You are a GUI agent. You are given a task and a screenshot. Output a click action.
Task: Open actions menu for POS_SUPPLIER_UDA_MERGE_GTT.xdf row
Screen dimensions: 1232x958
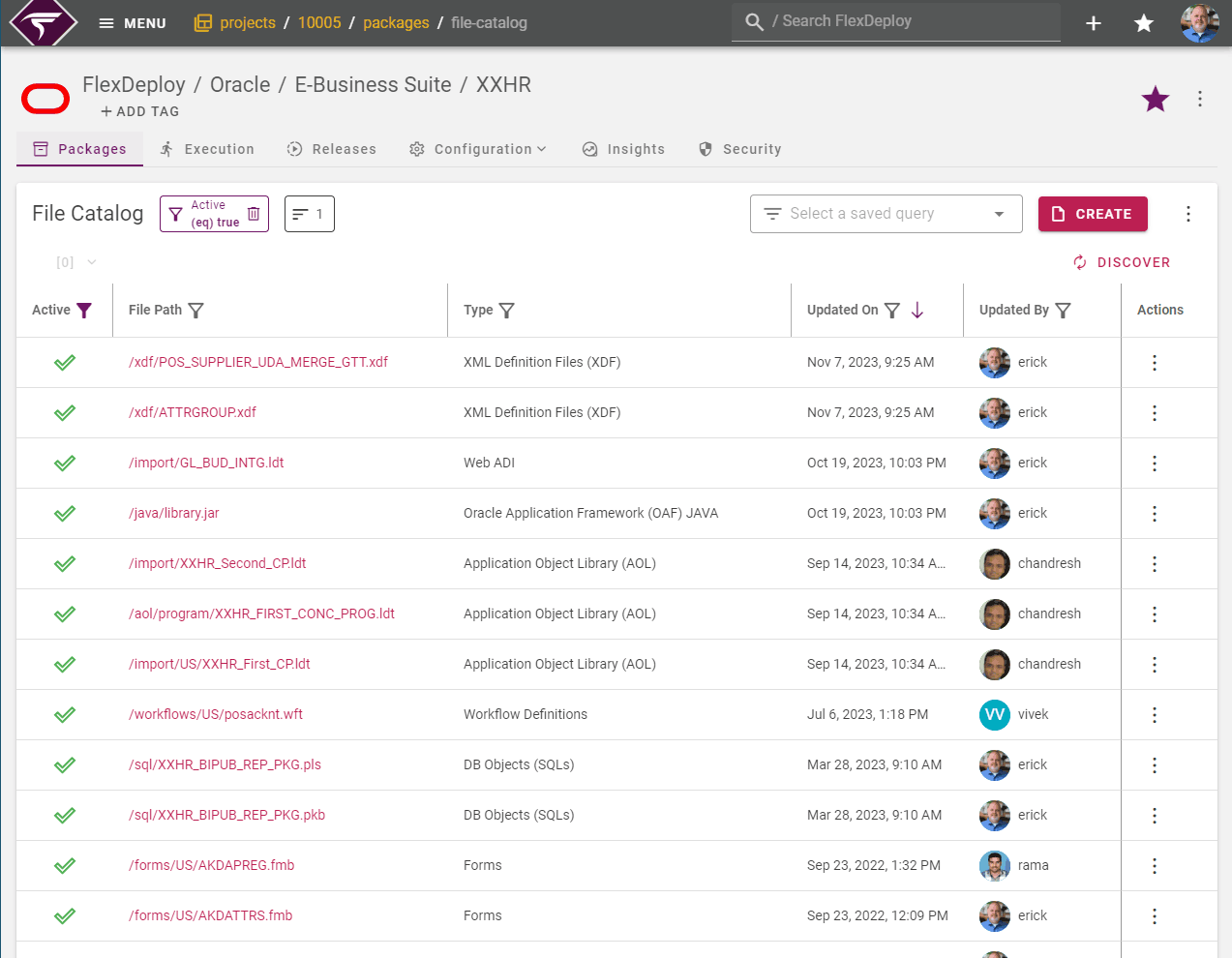point(1155,363)
